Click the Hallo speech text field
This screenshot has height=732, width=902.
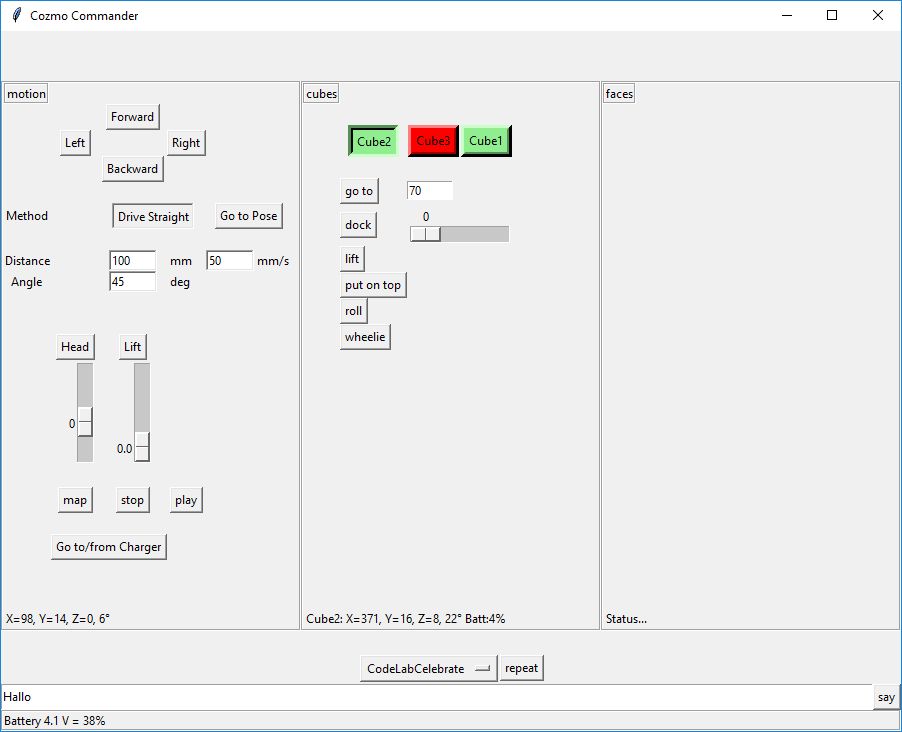coord(437,697)
